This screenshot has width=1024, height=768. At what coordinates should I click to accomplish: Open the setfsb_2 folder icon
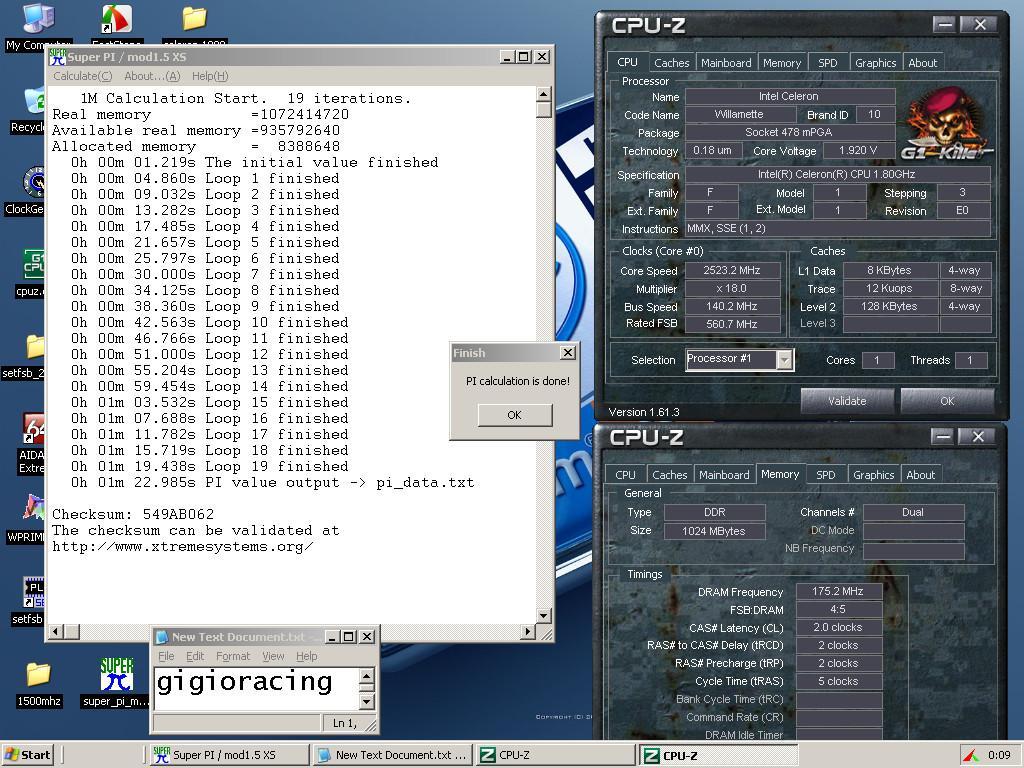[34, 346]
